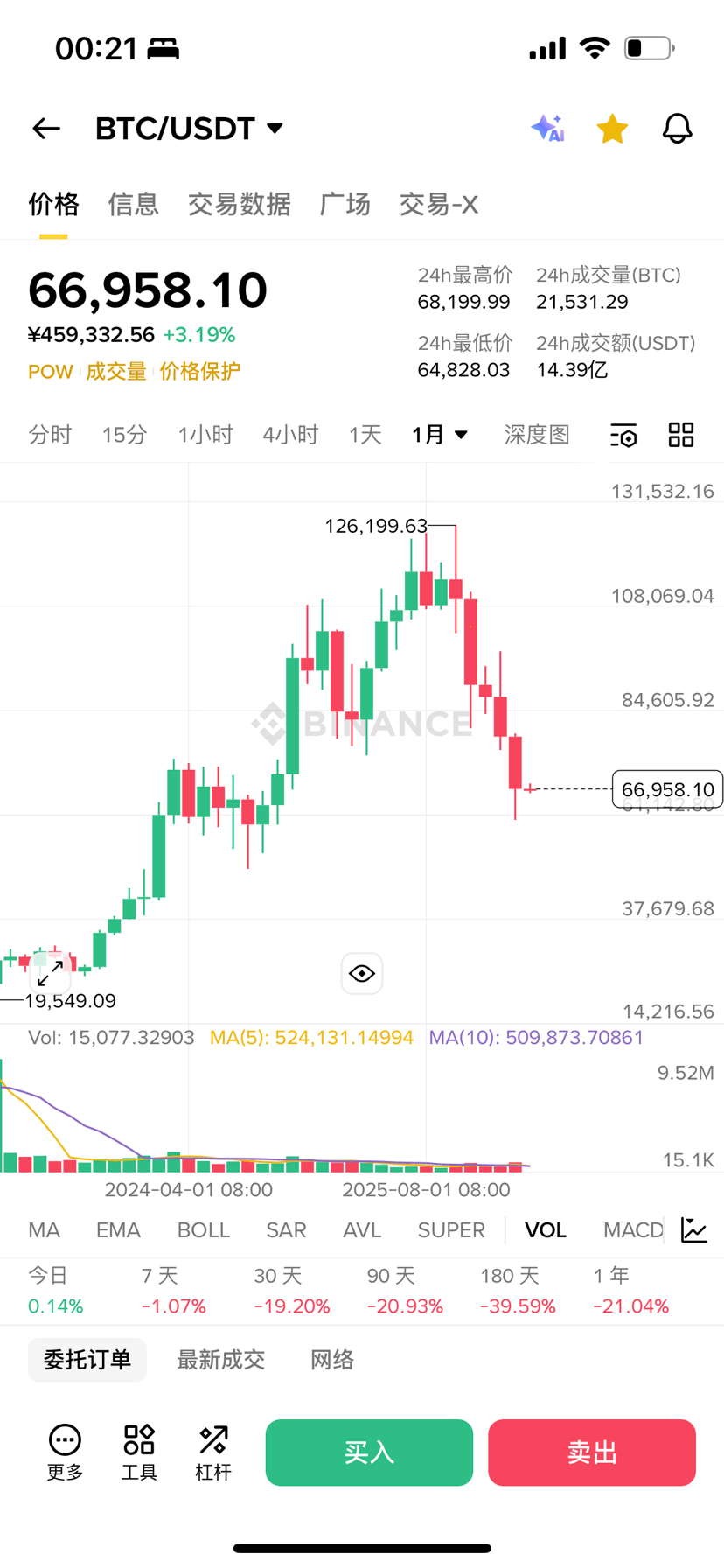Enable the BOLL indicator
This screenshot has width=724, height=1568.
click(x=204, y=1230)
